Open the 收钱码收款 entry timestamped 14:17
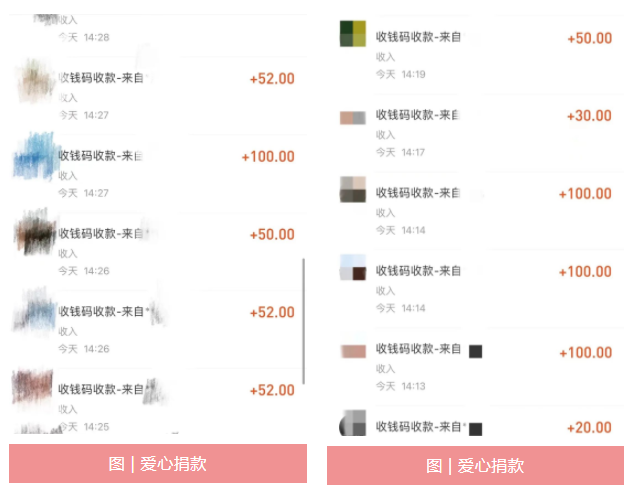 (x=416, y=116)
